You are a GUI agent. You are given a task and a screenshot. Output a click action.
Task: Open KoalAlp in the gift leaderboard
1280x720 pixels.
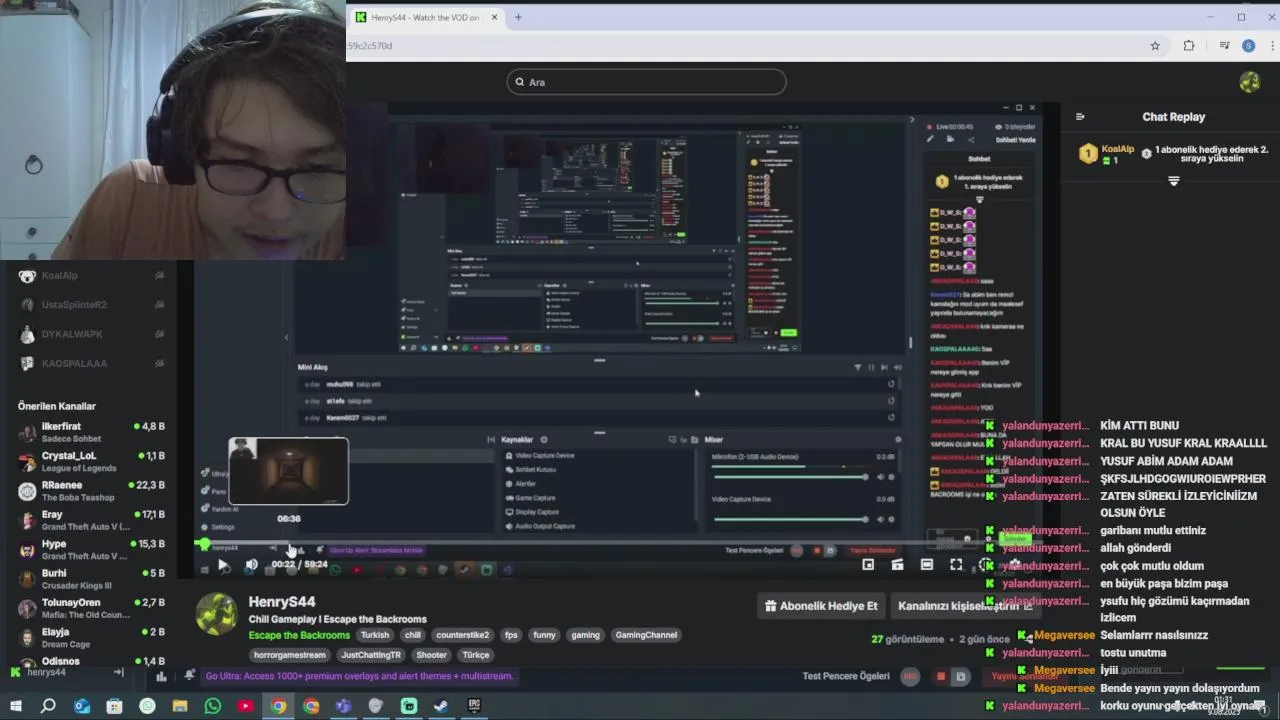coord(1117,149)
